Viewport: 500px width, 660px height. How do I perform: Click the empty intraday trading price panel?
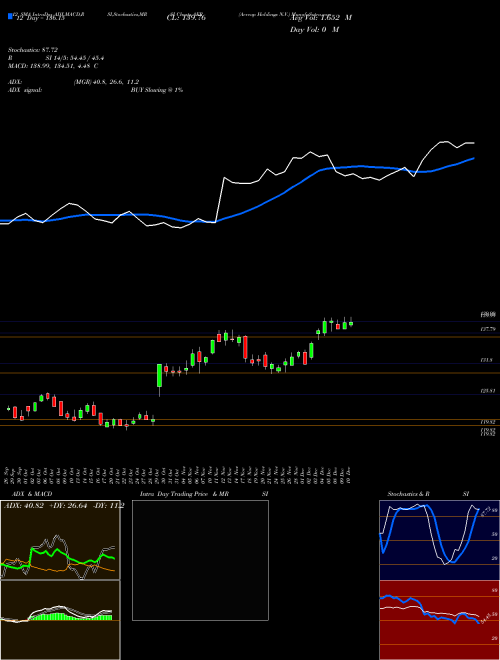click(x=200, y=560)
